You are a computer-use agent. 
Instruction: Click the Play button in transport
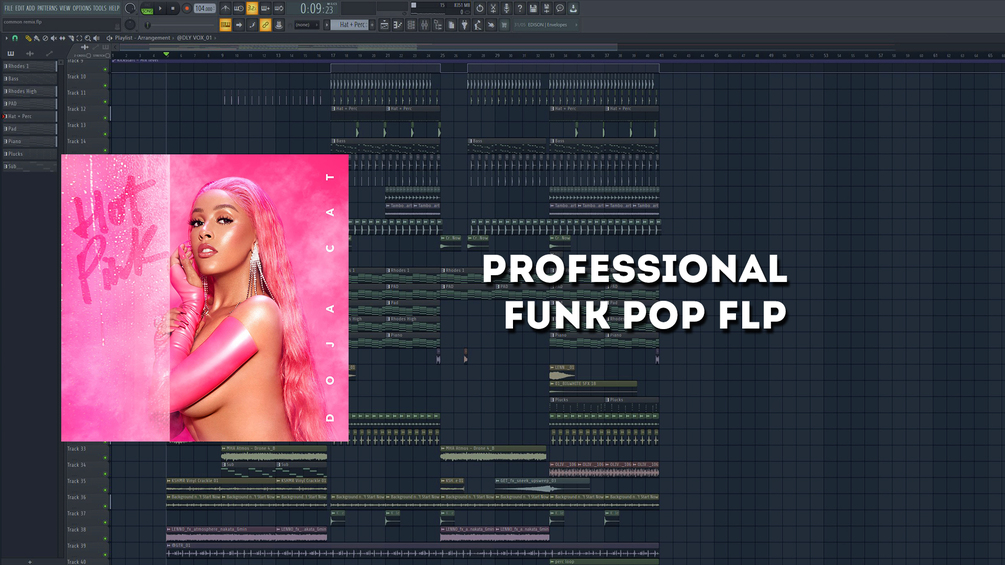click(x=160, y=8)
